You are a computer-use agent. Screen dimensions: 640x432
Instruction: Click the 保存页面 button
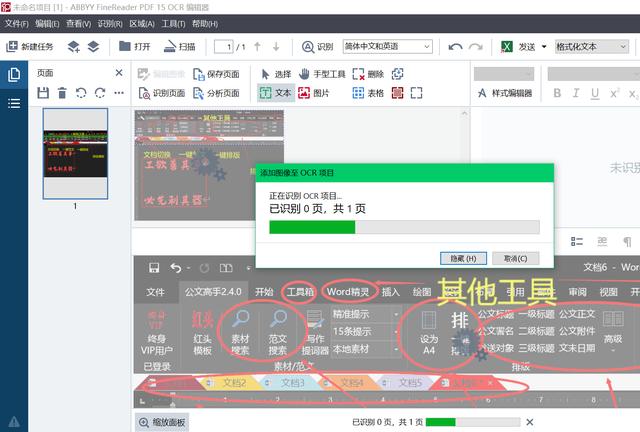(x=216, y=74)
